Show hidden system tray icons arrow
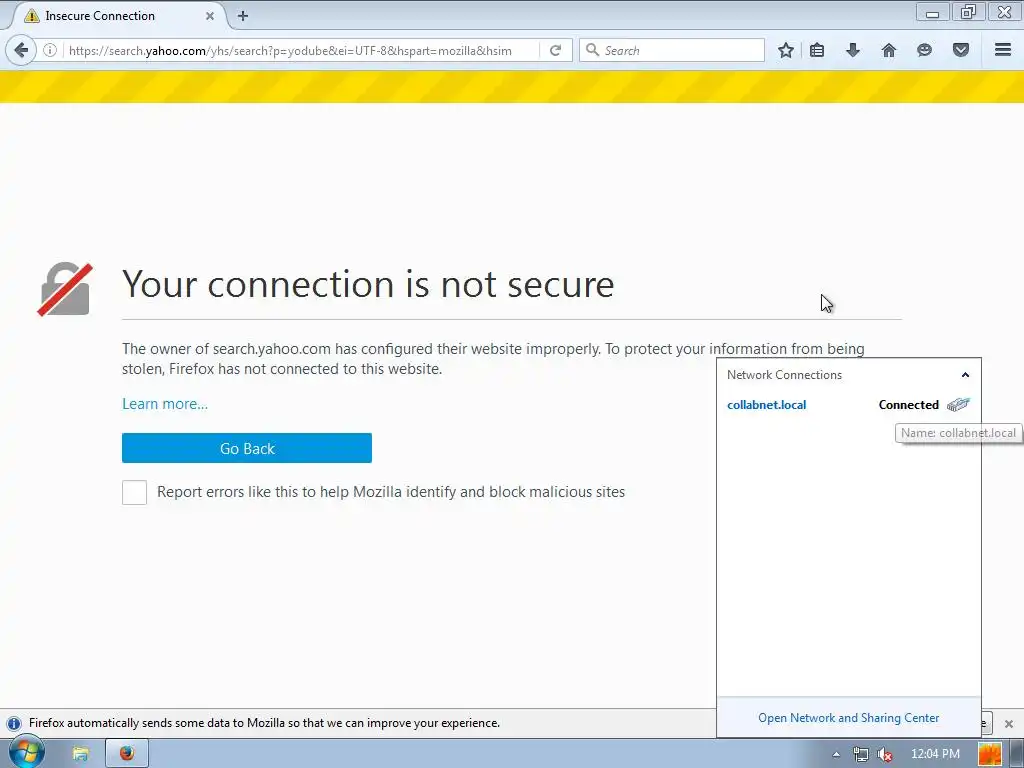This screenshot has width=1024, height=768. pyautogui.click(x=835, y=755)
